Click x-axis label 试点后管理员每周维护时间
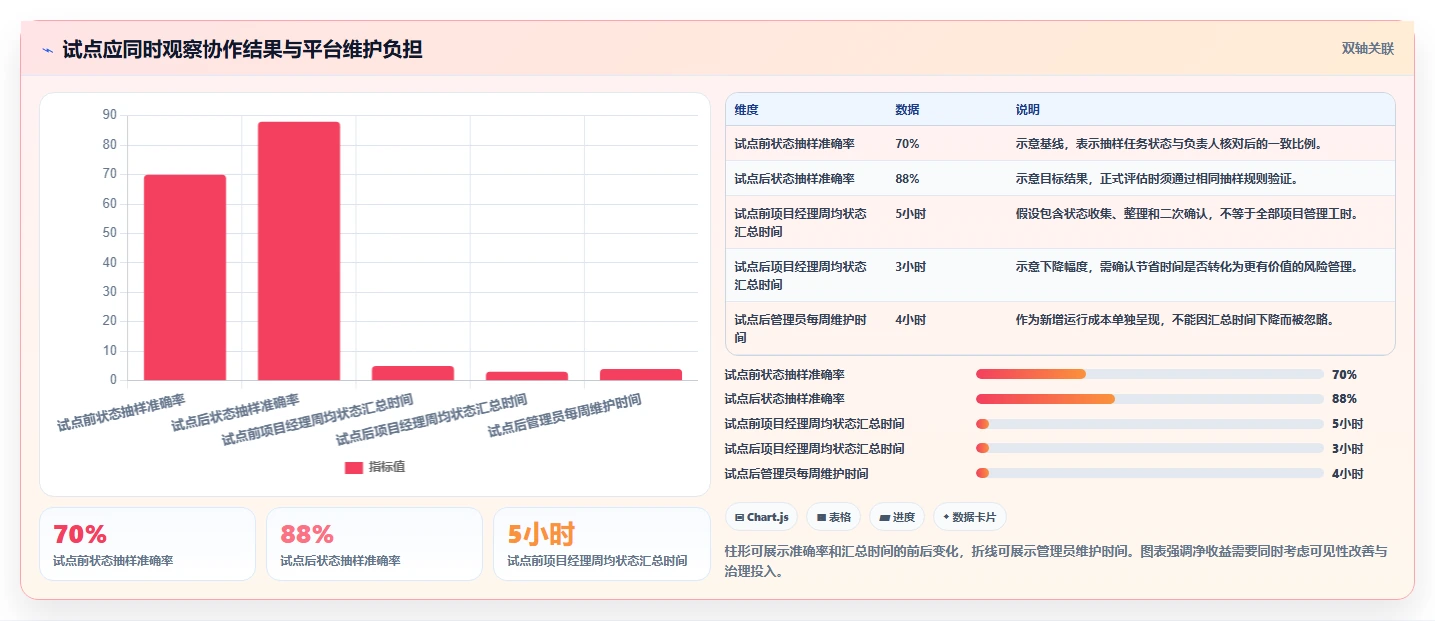 564,415
